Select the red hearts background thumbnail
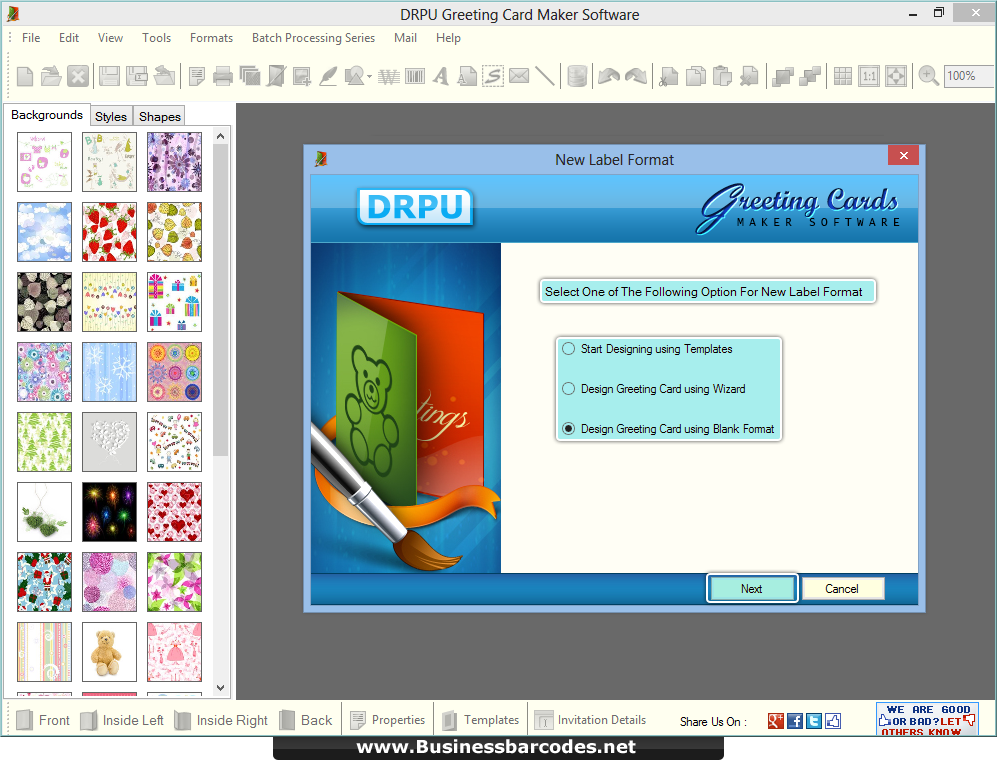The height and width of the screenshot is (760, 997). pos(174,512)
